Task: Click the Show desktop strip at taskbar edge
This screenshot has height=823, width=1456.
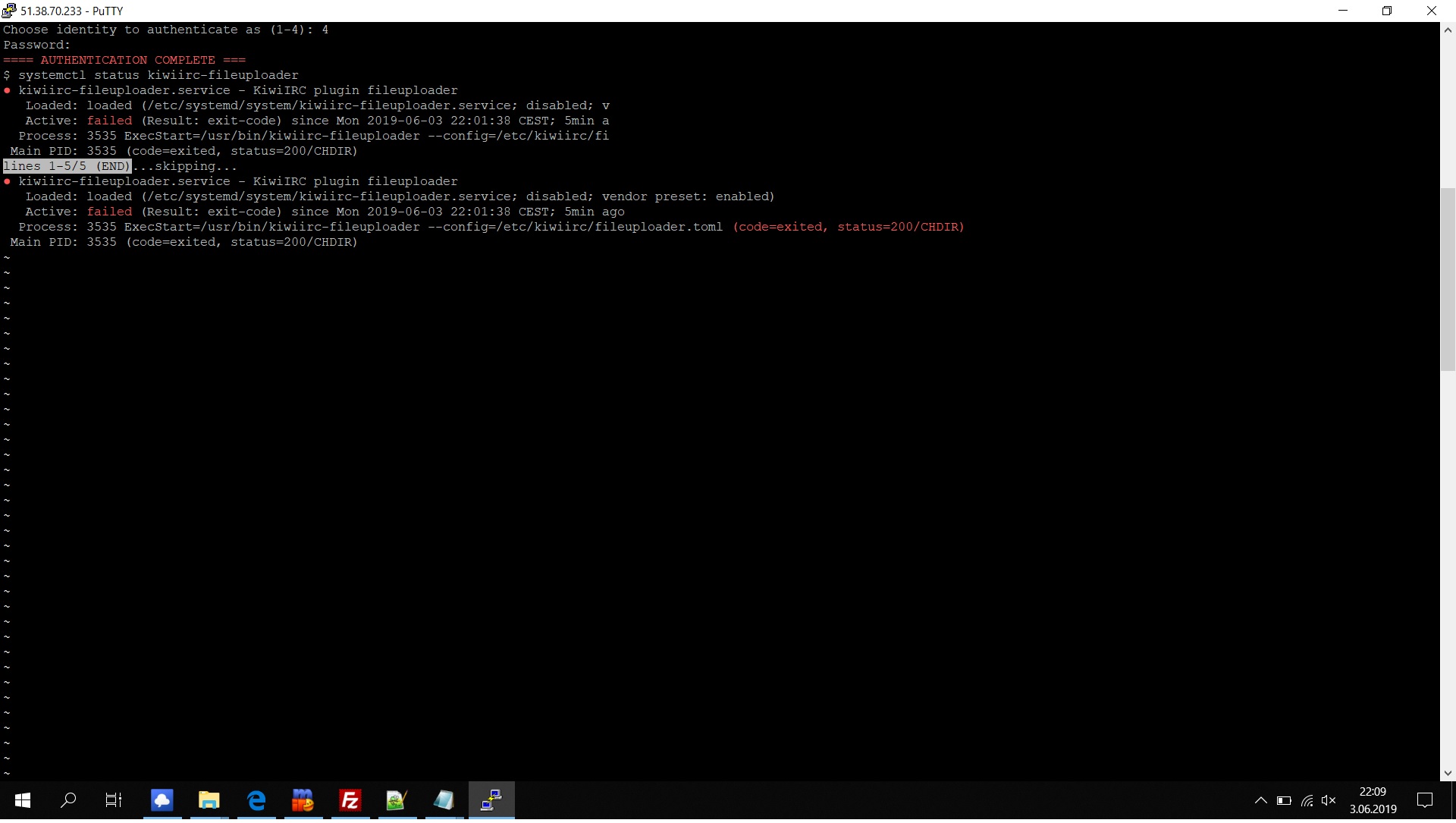Action: [x=1453, y=800]
